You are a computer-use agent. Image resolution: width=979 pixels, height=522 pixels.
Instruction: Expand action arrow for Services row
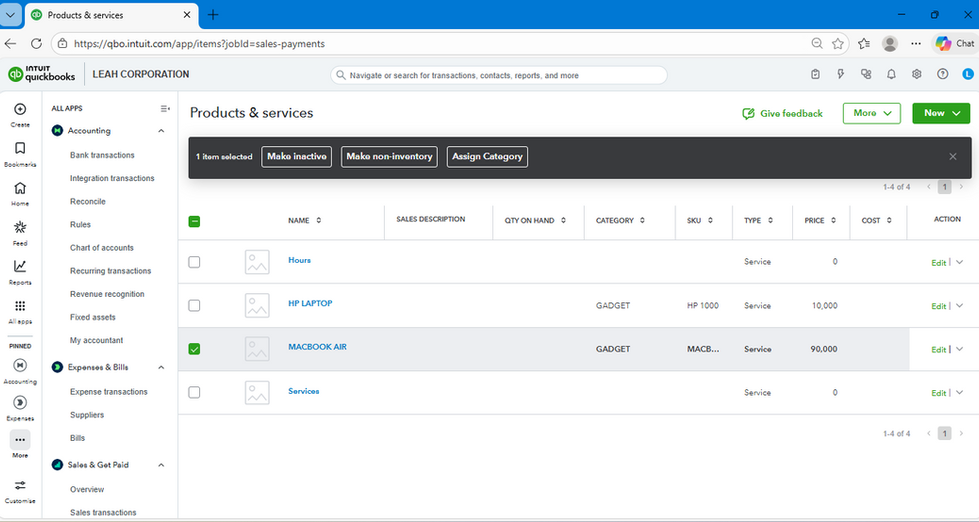coord(960,393)
